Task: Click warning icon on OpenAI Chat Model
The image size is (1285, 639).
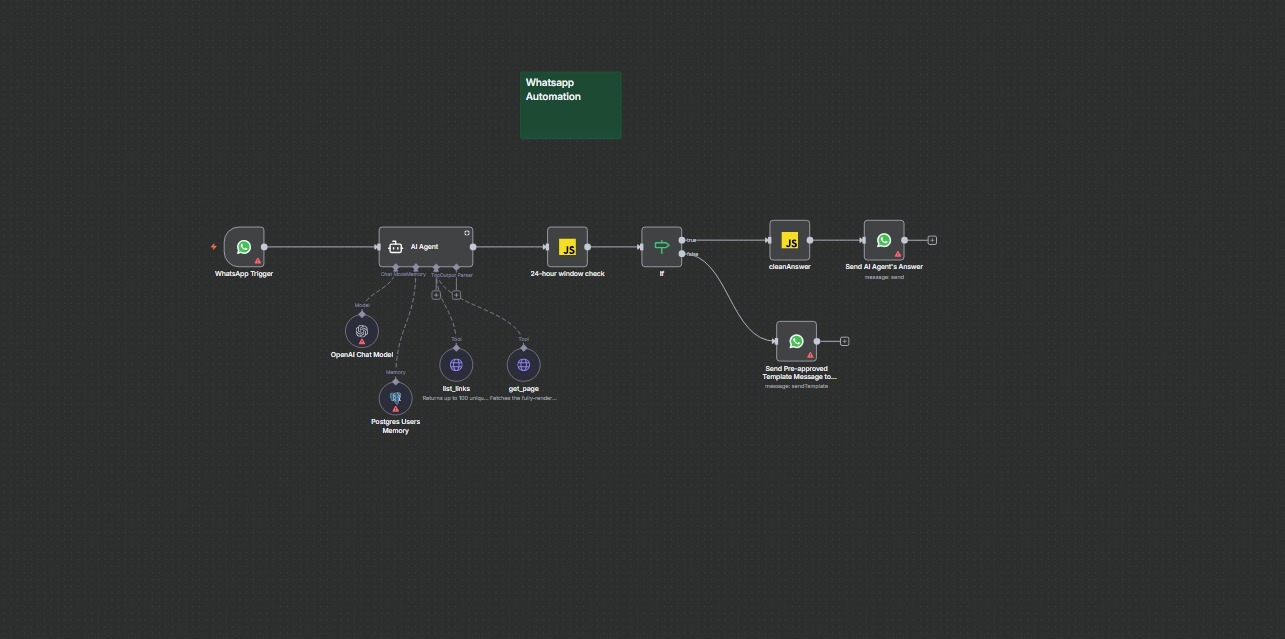Action: tap(362, 342)
